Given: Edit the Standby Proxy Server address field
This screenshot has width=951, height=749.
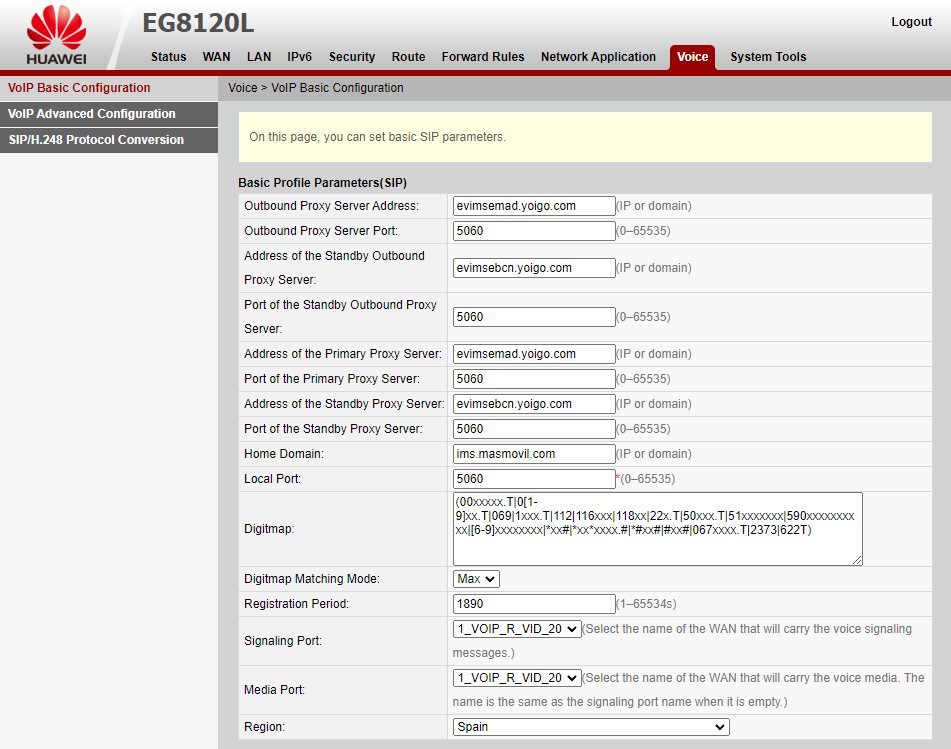Looking at the screenshot, I should pyautogui.click(x=534, y=404).
